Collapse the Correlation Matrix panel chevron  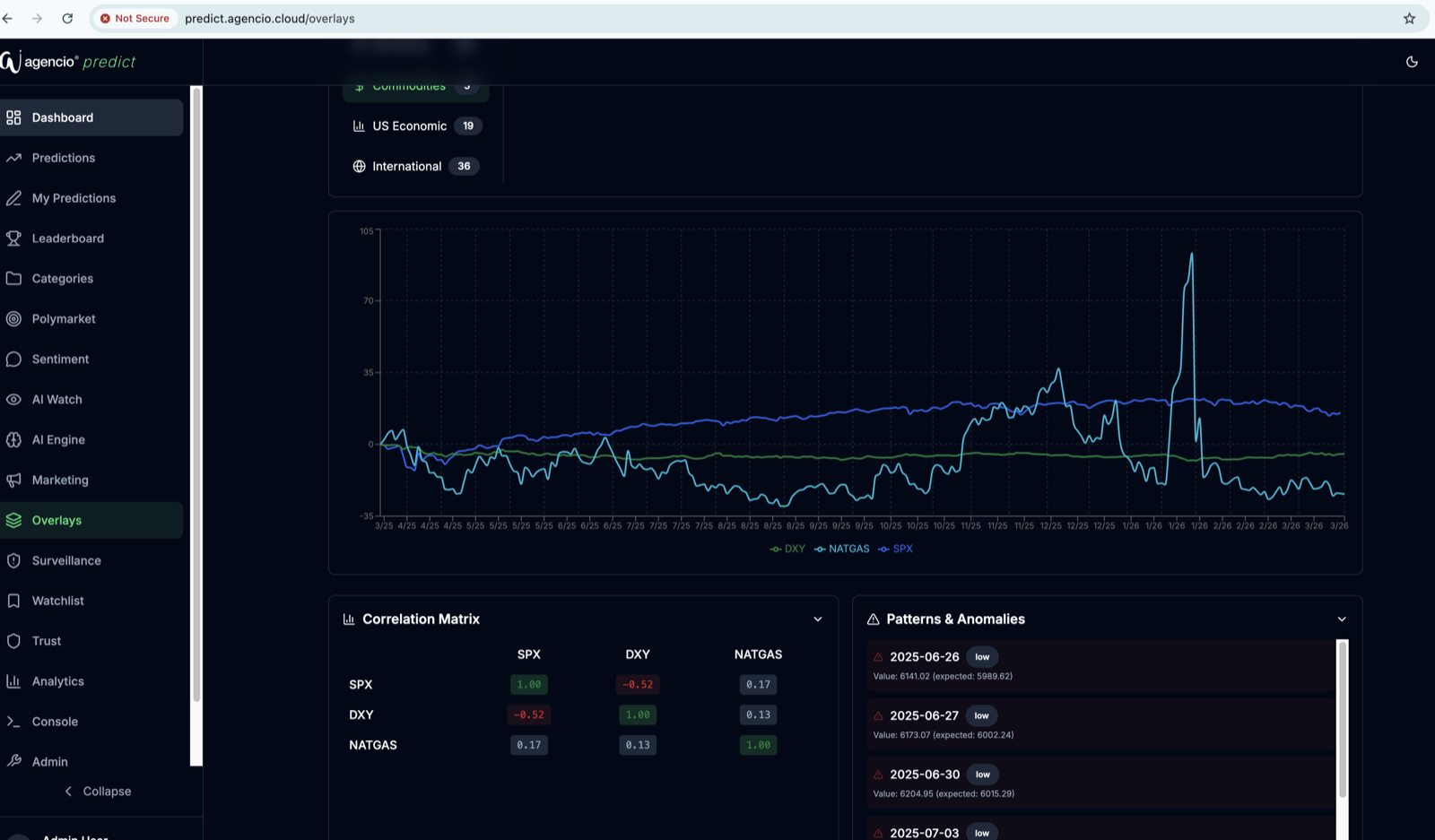coord(817,619)
